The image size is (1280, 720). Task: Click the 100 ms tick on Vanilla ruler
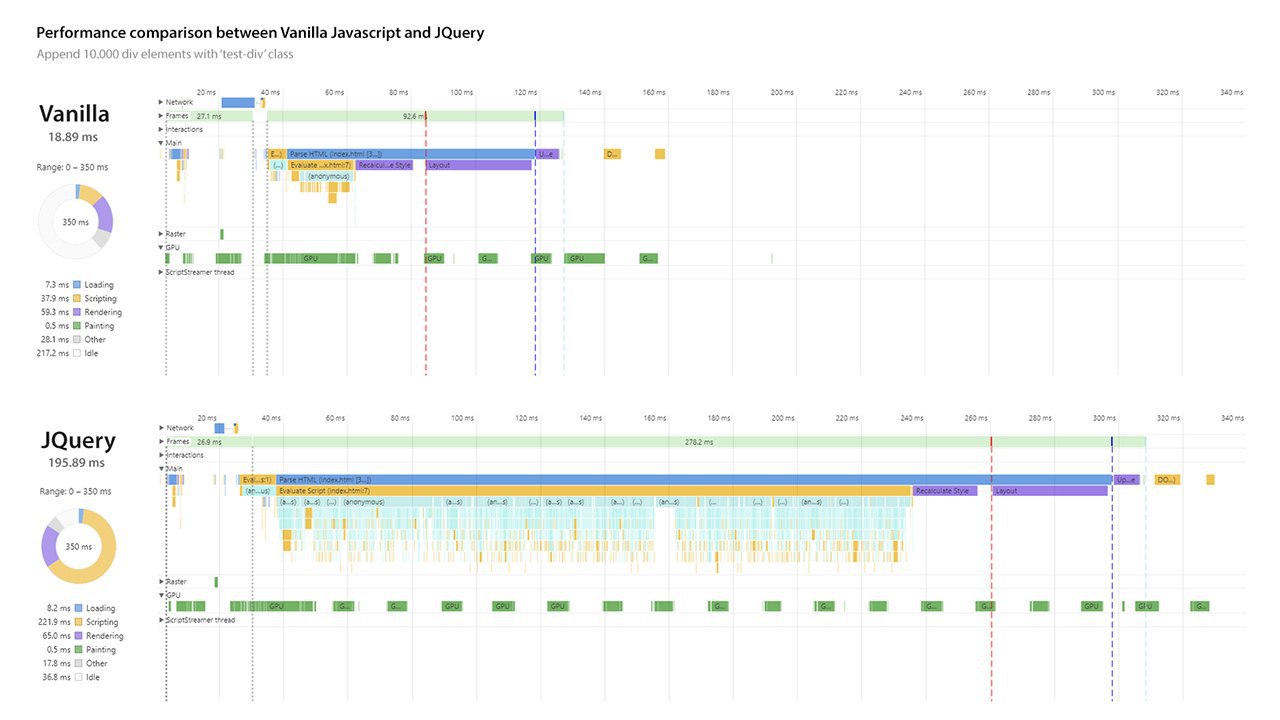[x=462, y=92]
